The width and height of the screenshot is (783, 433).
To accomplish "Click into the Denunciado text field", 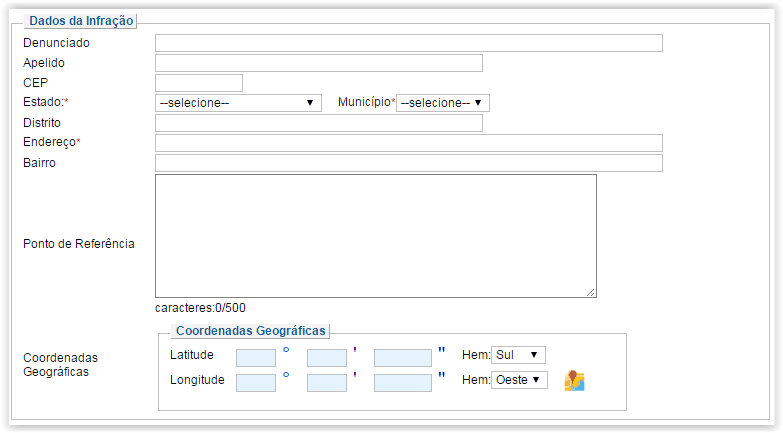I will pyautogui.click(x=408, y=43).
